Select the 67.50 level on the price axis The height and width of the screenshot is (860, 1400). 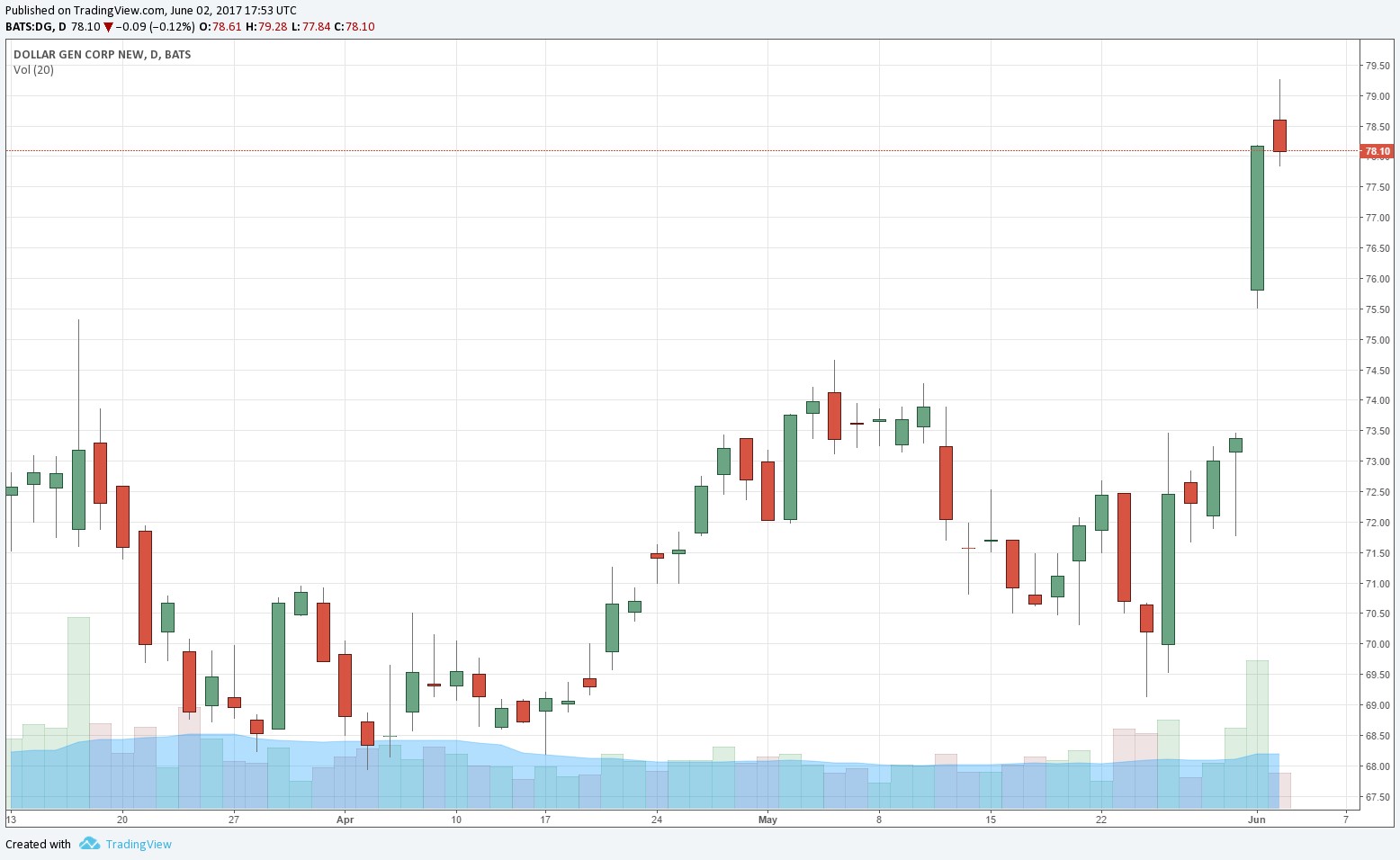click(x=1377, y=797)
